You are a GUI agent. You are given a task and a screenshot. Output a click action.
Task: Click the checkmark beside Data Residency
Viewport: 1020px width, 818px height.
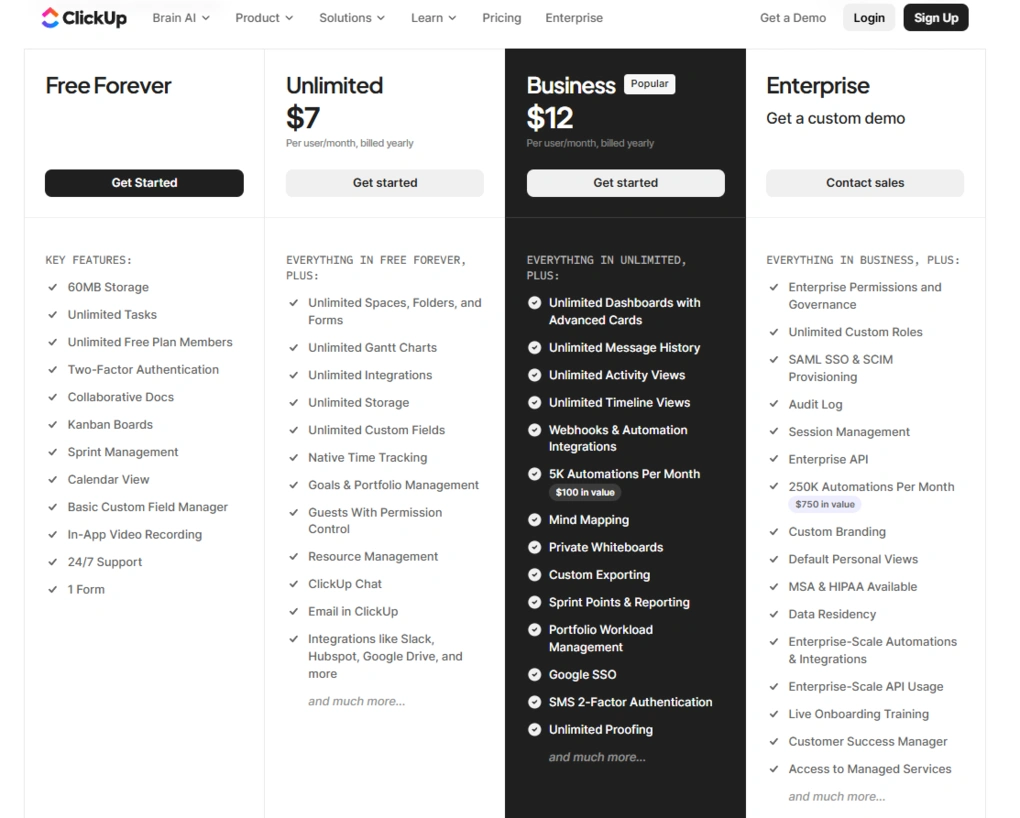(774, 614)
